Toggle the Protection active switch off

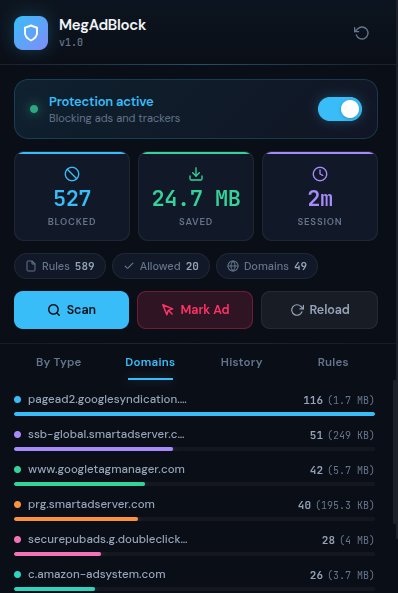pyautogui.click(x=340, y=109)
